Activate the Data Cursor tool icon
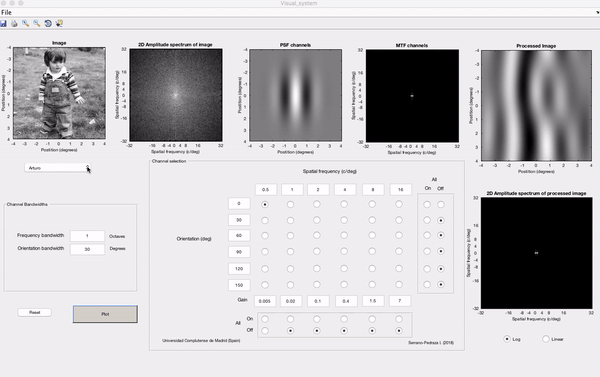Image resolution: width=600 pixels, height=377 pixels. pyautogui.click(x=59, y=24)
